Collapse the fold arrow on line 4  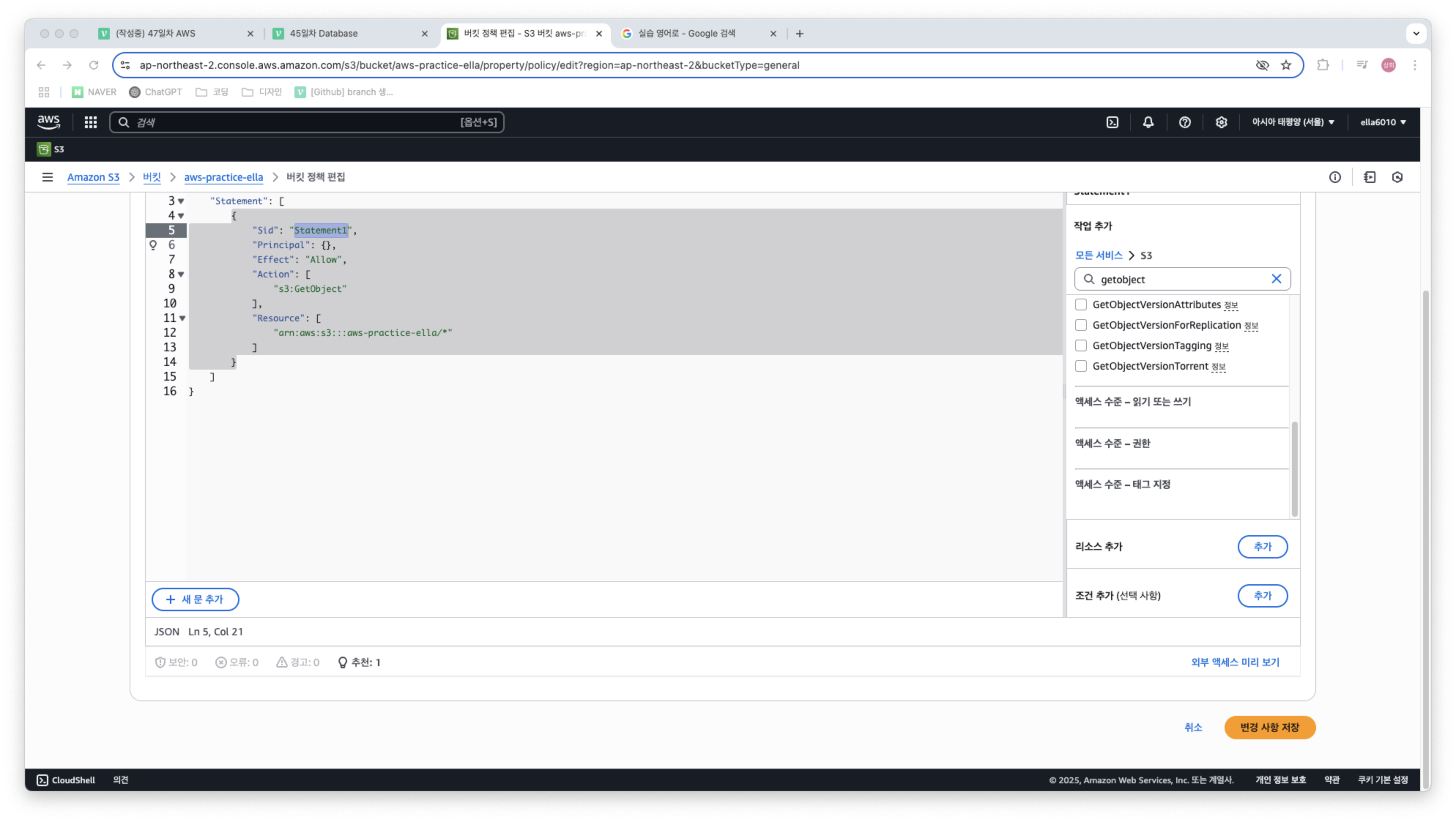click(x=181, y=216)
